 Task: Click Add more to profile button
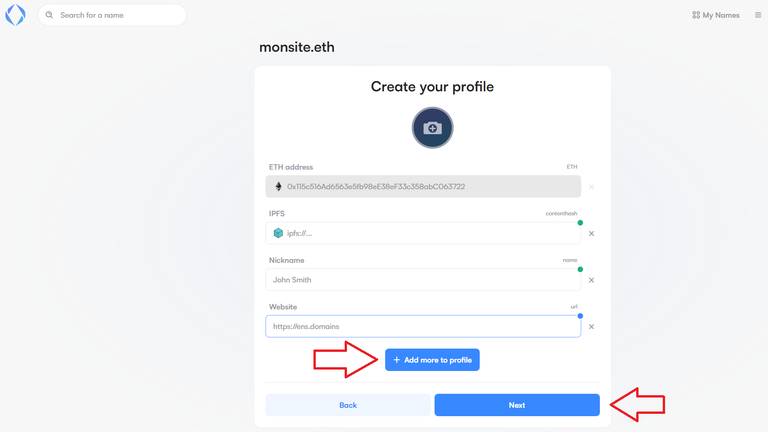(x=432, y=360)
